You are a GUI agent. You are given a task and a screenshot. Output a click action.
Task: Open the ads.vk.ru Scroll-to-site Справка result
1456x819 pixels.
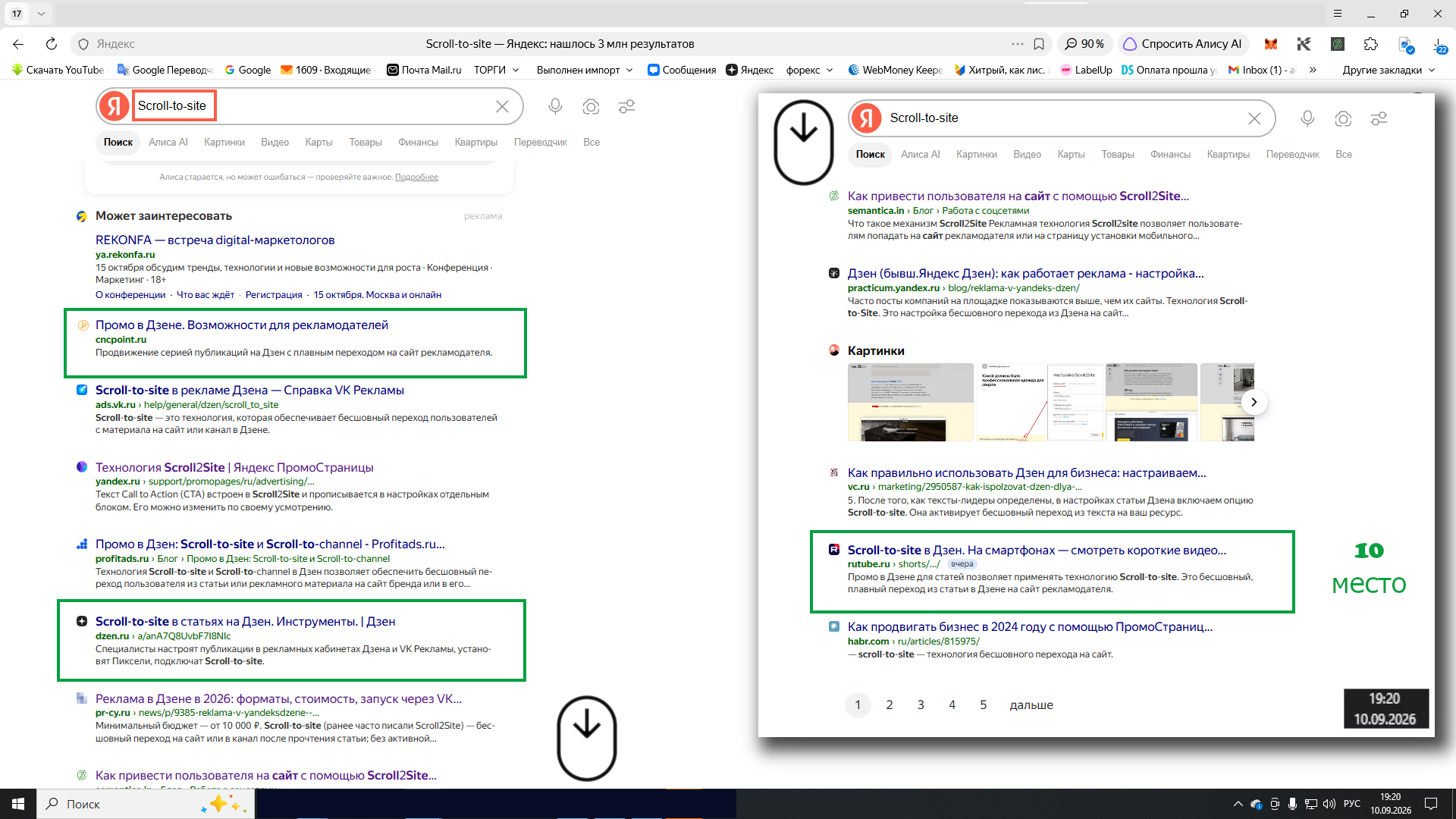(x=249, y=390)
